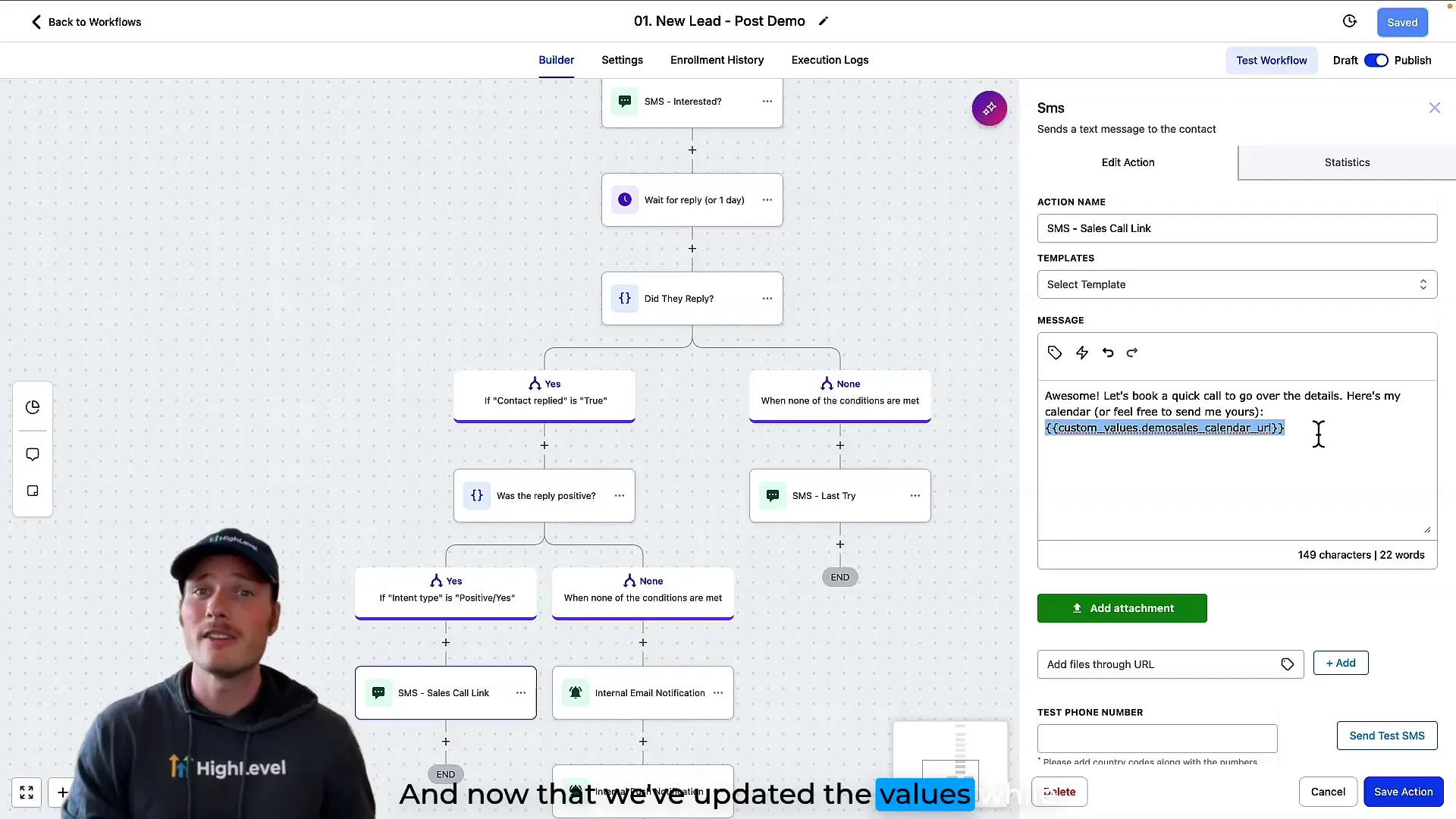Viewport: 1456px width, 819px height.
Task: Add step under Intent type Positive/Yes branch
Action: click(x=446, y=643)
